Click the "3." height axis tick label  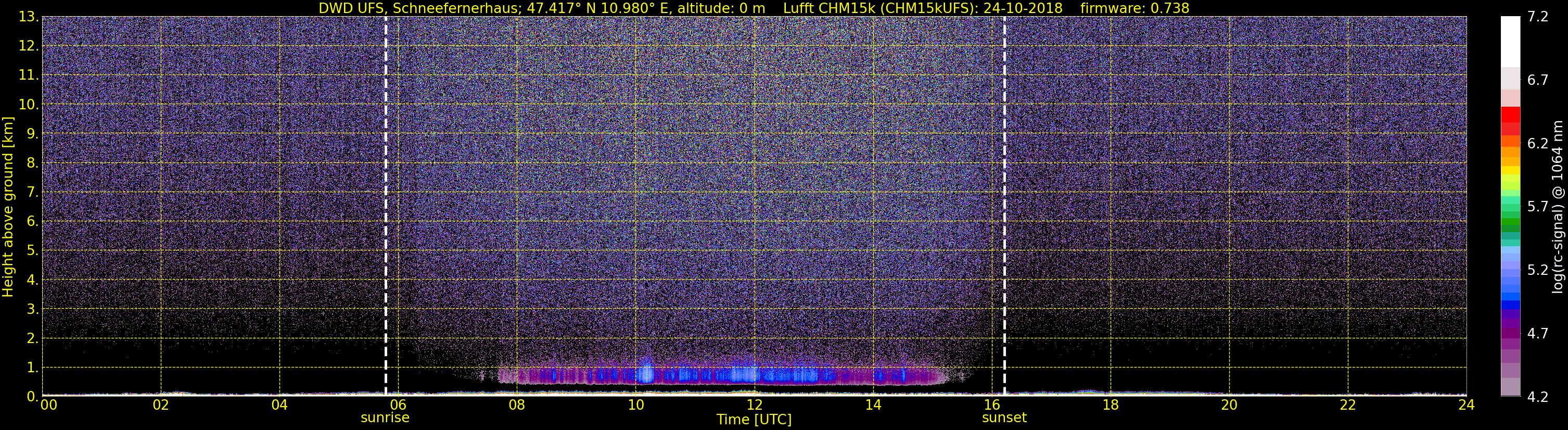32,309
